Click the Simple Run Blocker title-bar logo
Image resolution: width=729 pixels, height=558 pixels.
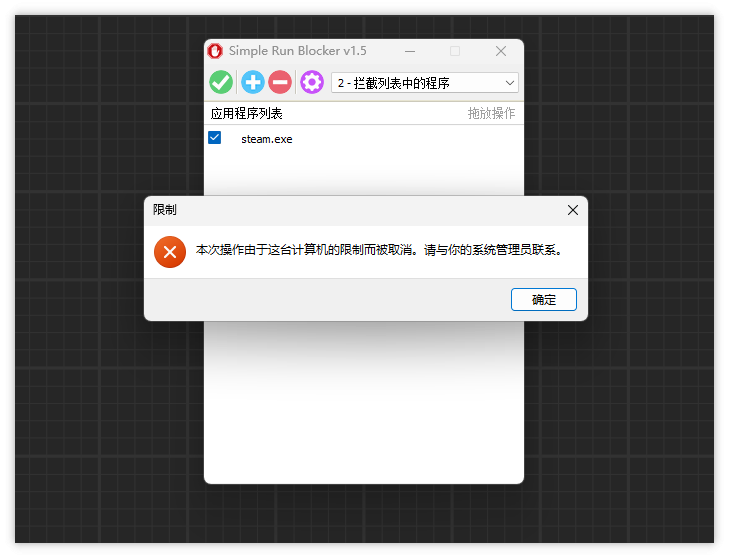click(214, 51)
